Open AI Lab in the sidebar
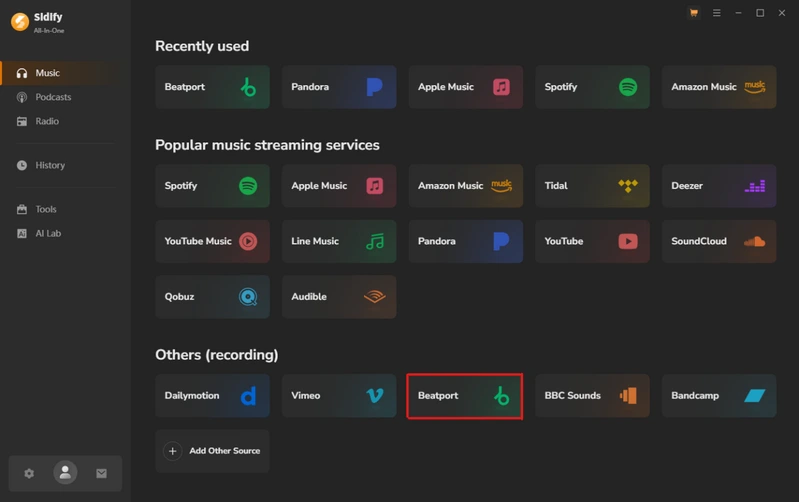Viewport: 799px width, 502px height. point(65,233)
